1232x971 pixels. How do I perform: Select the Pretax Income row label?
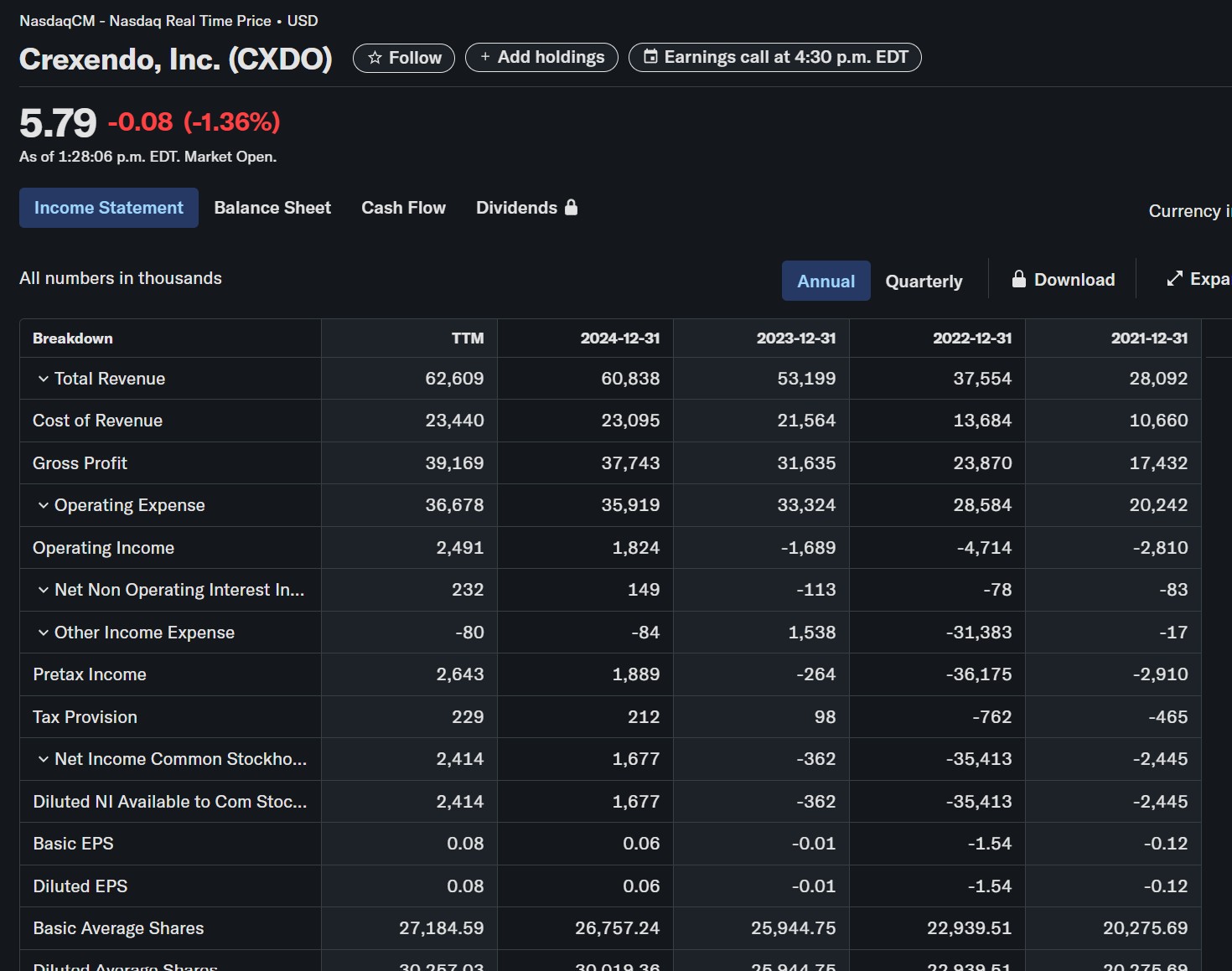(x=90, y=674)
